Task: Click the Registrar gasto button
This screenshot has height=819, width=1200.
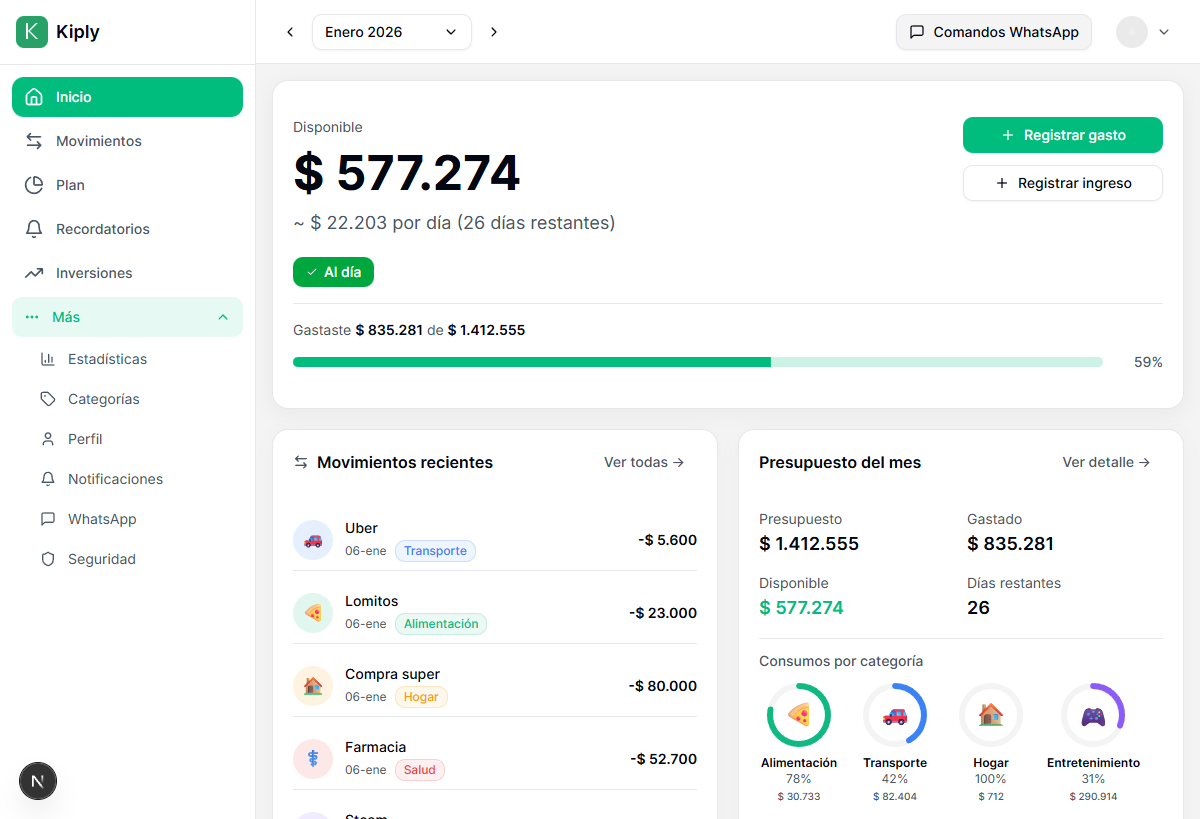Action: (1062, 135)
